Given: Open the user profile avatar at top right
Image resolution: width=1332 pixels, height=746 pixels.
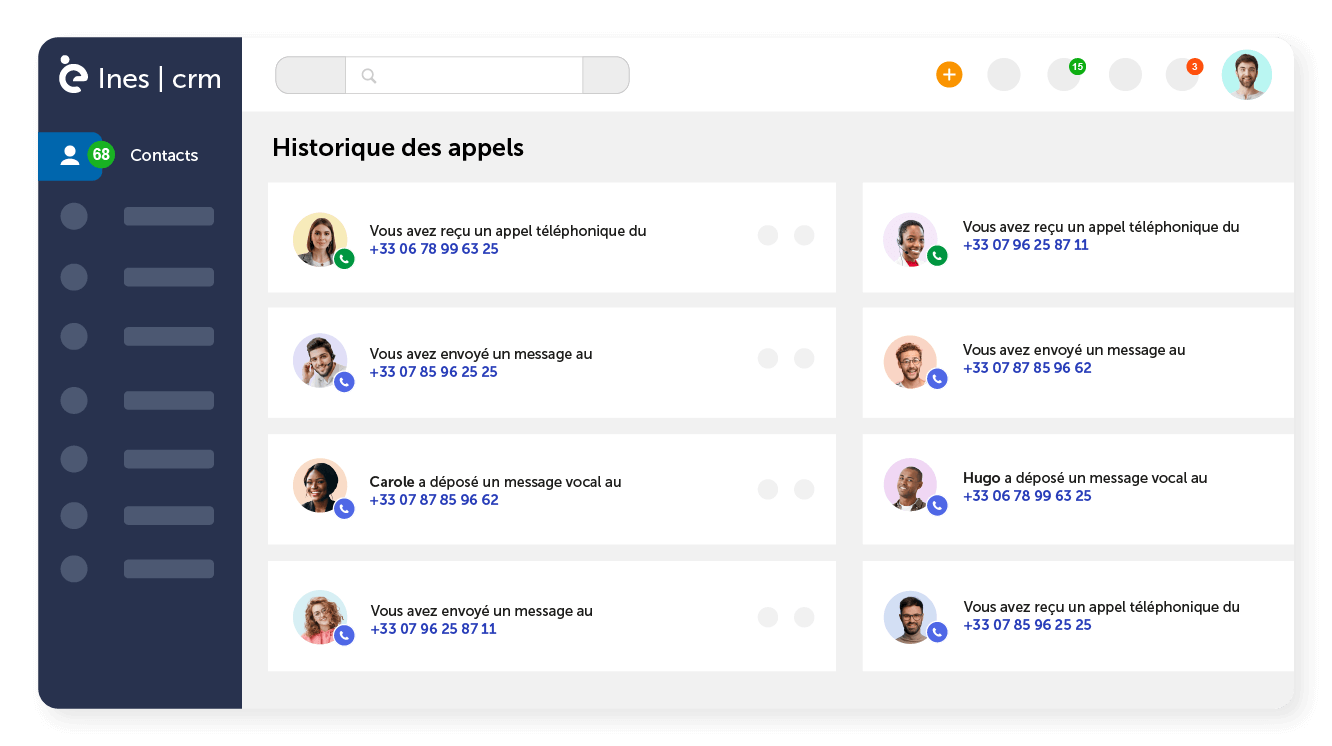Looking at the screenshot, I should 1247,74.
